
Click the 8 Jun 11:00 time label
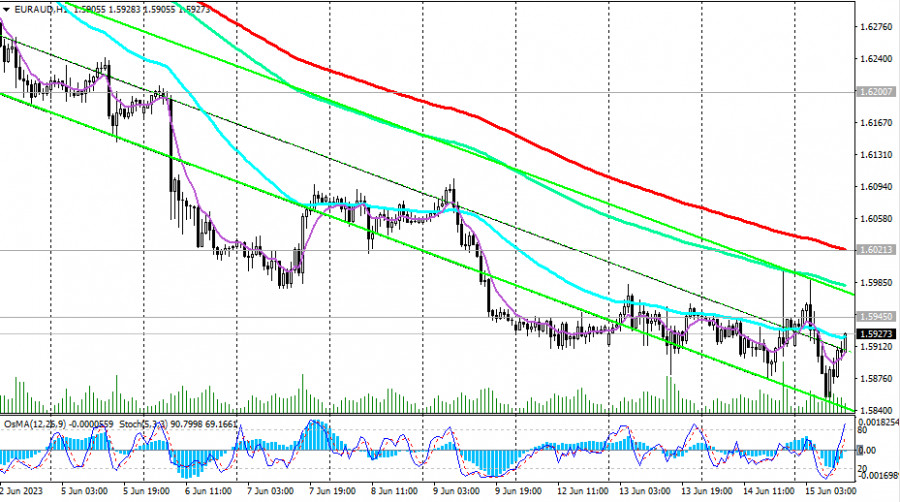pyautogui.click(x=394, y=491)
